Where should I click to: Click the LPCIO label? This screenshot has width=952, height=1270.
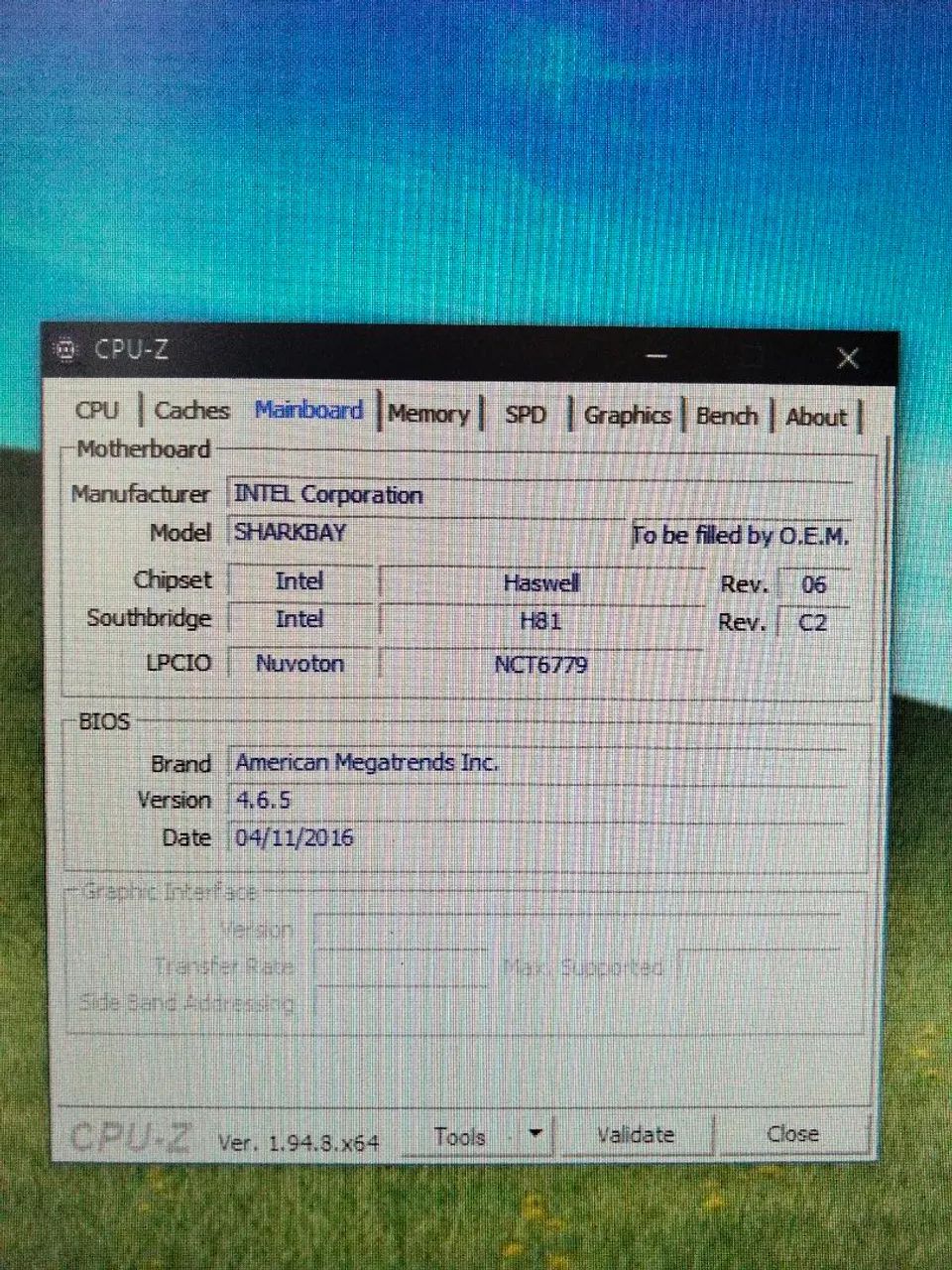click(178, 663)
